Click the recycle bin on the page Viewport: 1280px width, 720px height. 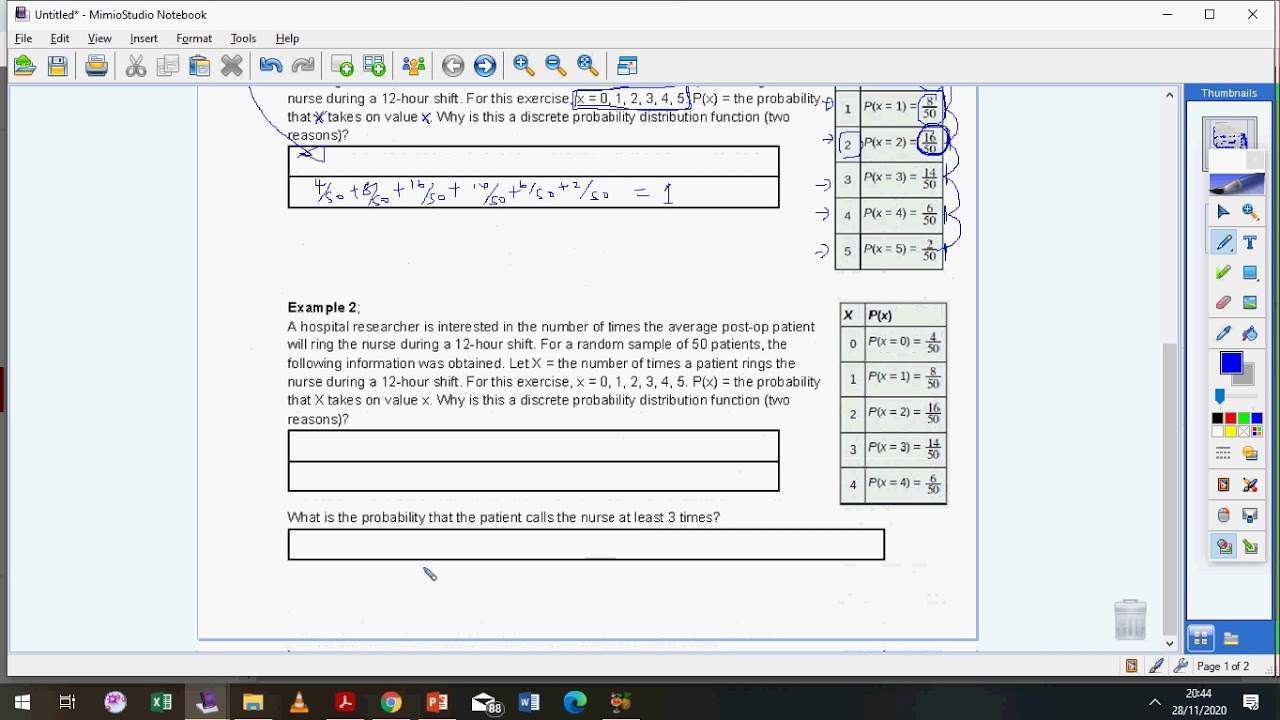pyautogui.click(x=1130, y=619)
